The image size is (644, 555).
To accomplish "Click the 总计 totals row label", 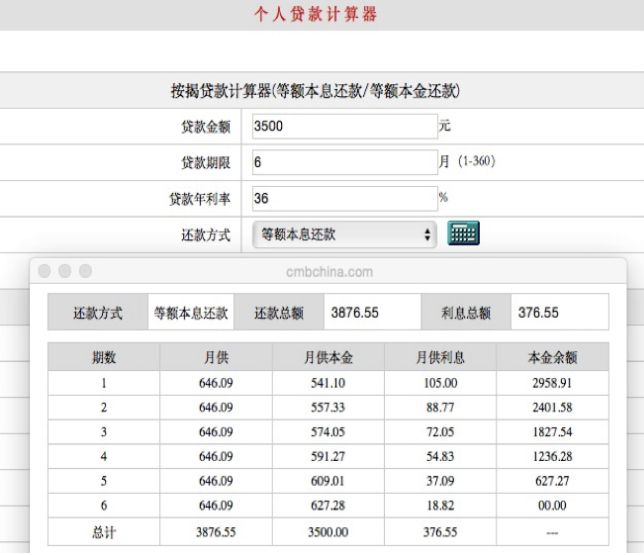I will click(x=104, y=533).
